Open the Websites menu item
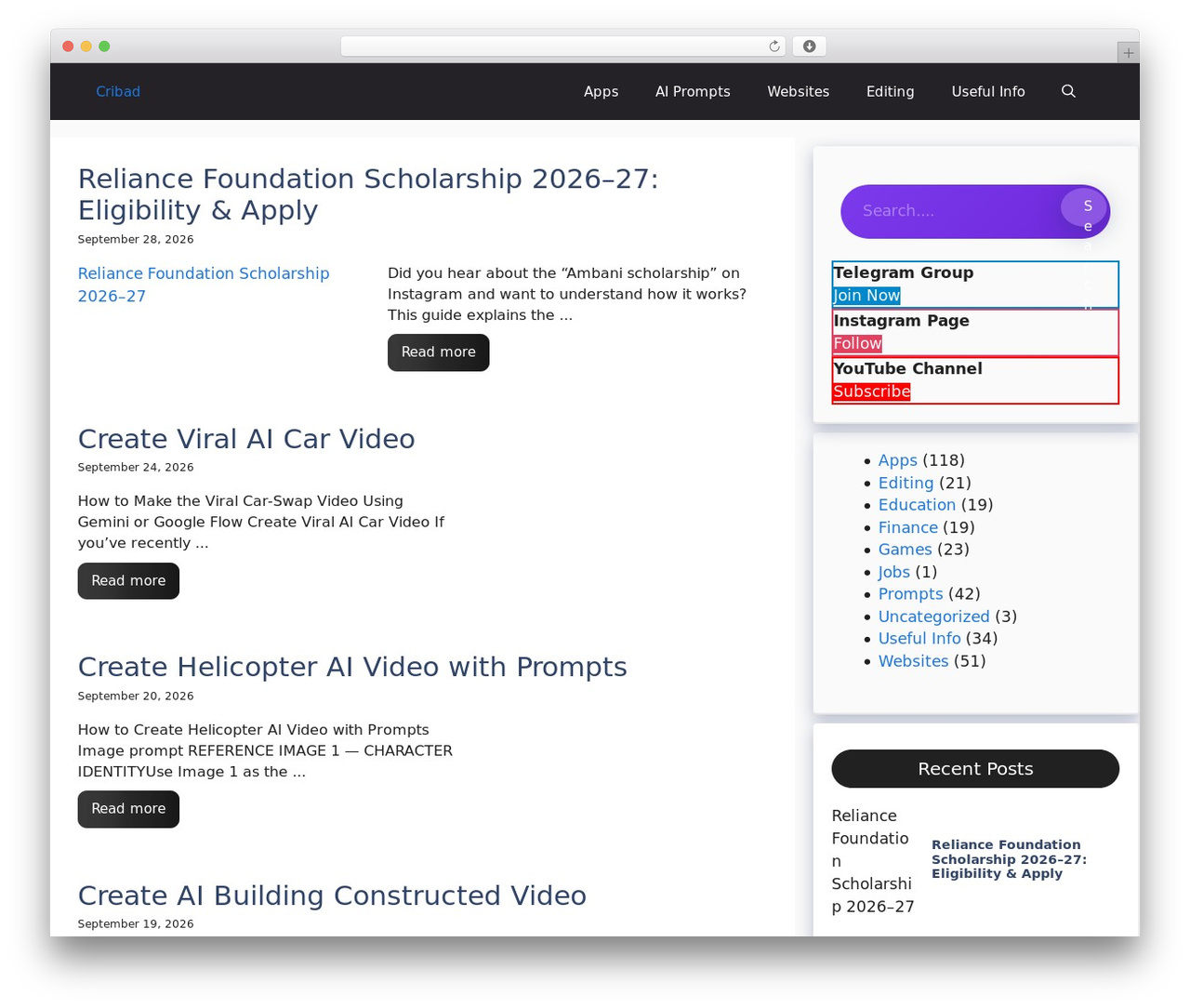Image resolution: width=1190 pixels, height=1008 pixels. tap(798, 91)
